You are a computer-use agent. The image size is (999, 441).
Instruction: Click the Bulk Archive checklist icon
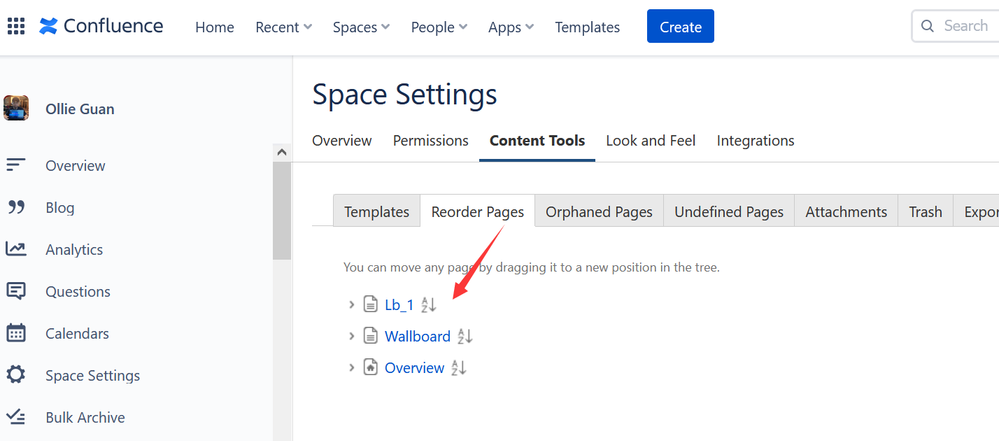pyautogui.click(x=16, y=417)
